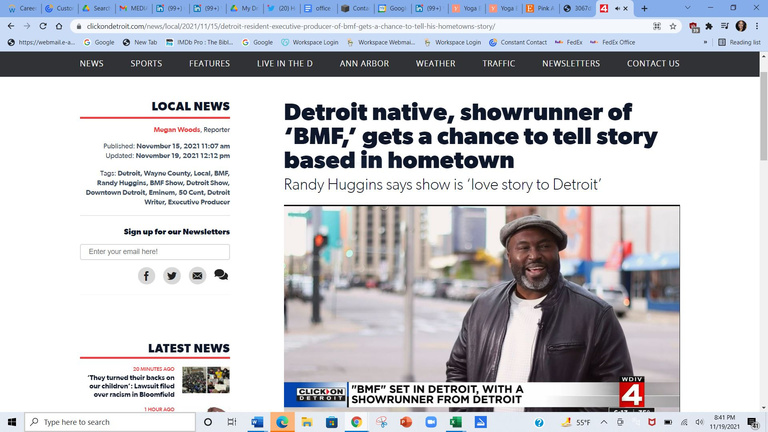
Task: Open the SPORTS navigation menu
Action: coord(146,63)
